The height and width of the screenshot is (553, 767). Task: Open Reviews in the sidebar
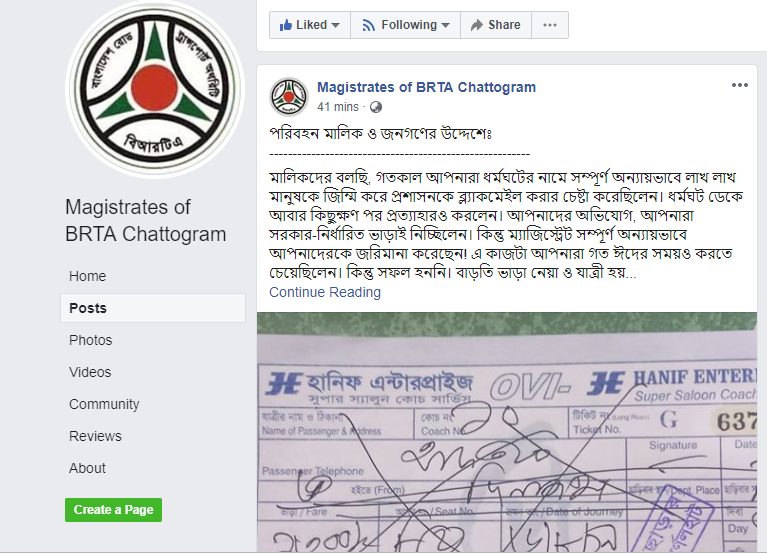[x=95, y=436]
